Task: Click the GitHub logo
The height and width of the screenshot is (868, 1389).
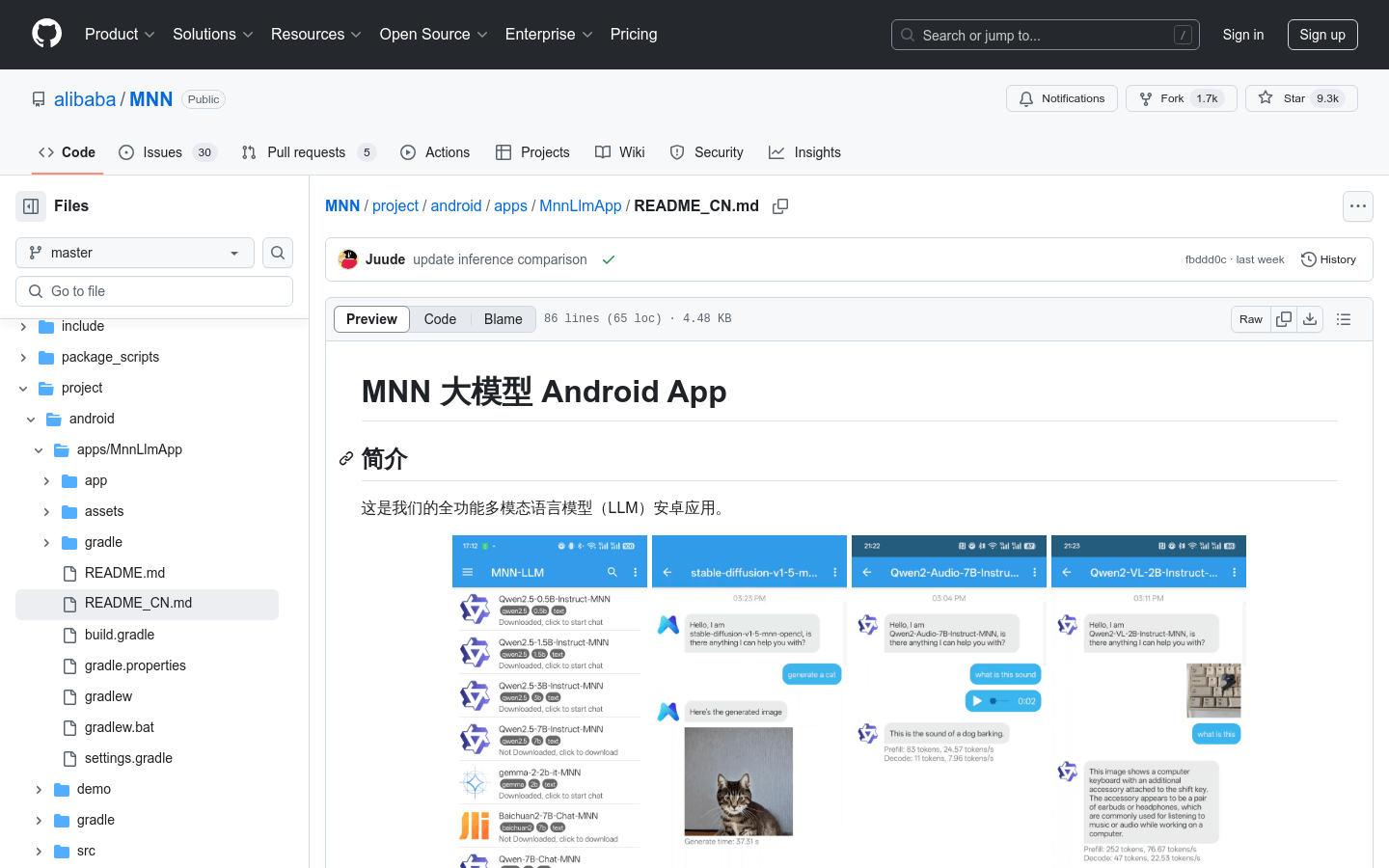Action: (46, 35)
